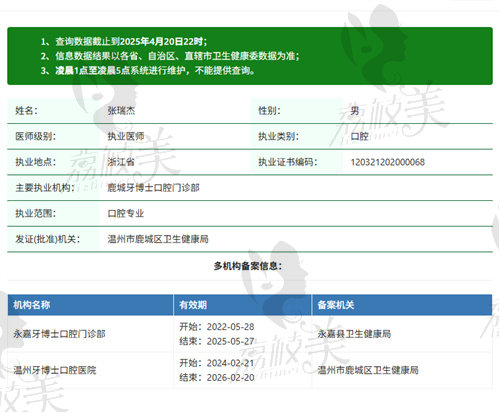Image resolution: width=500 pixels, height=413 pixels.
Task: Click the start date 2022-05-28
Action: point(230,327)
